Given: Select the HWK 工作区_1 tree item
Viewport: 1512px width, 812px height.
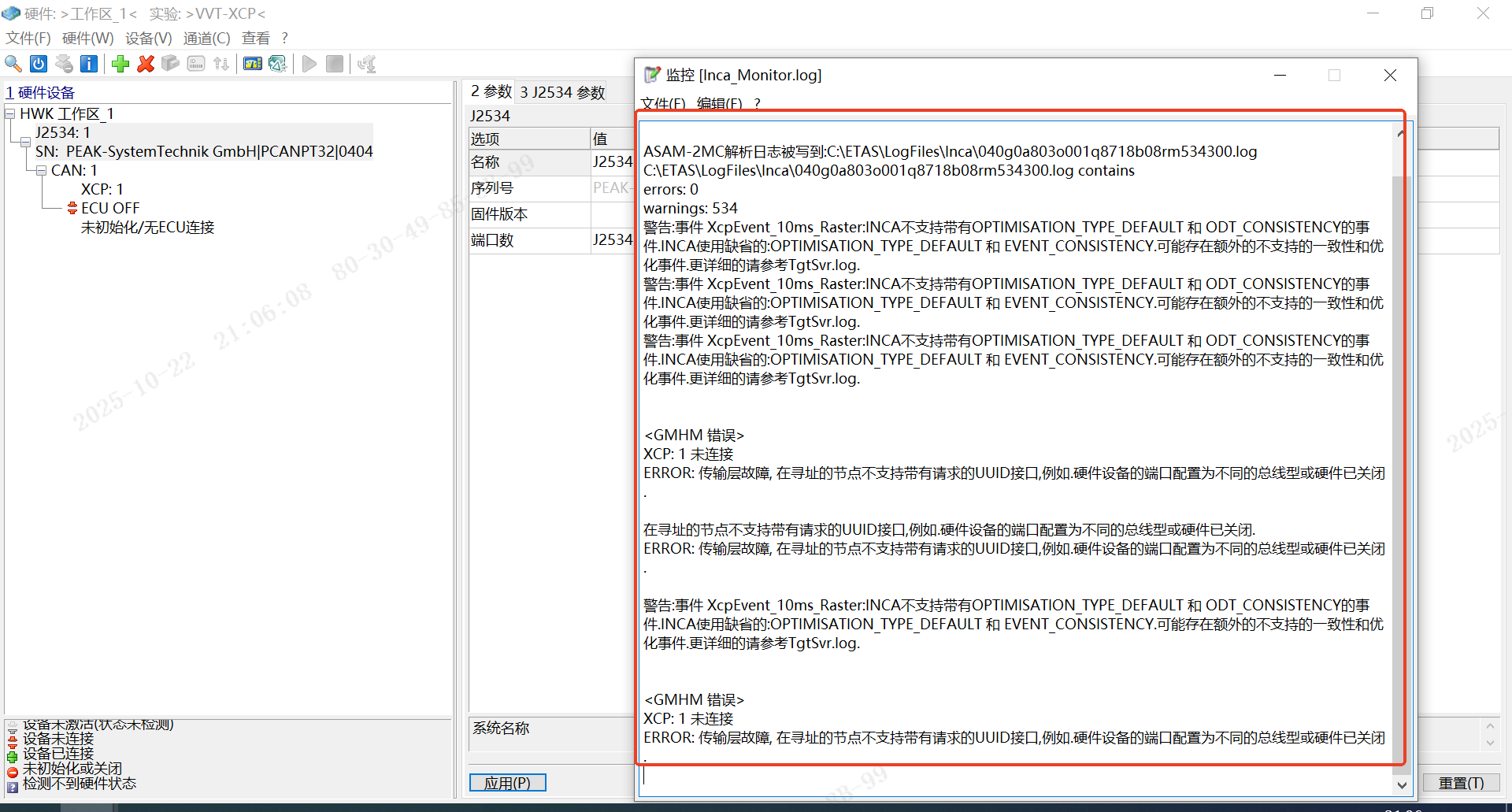Looking at the screenshot, I should (x=67, y=114).
